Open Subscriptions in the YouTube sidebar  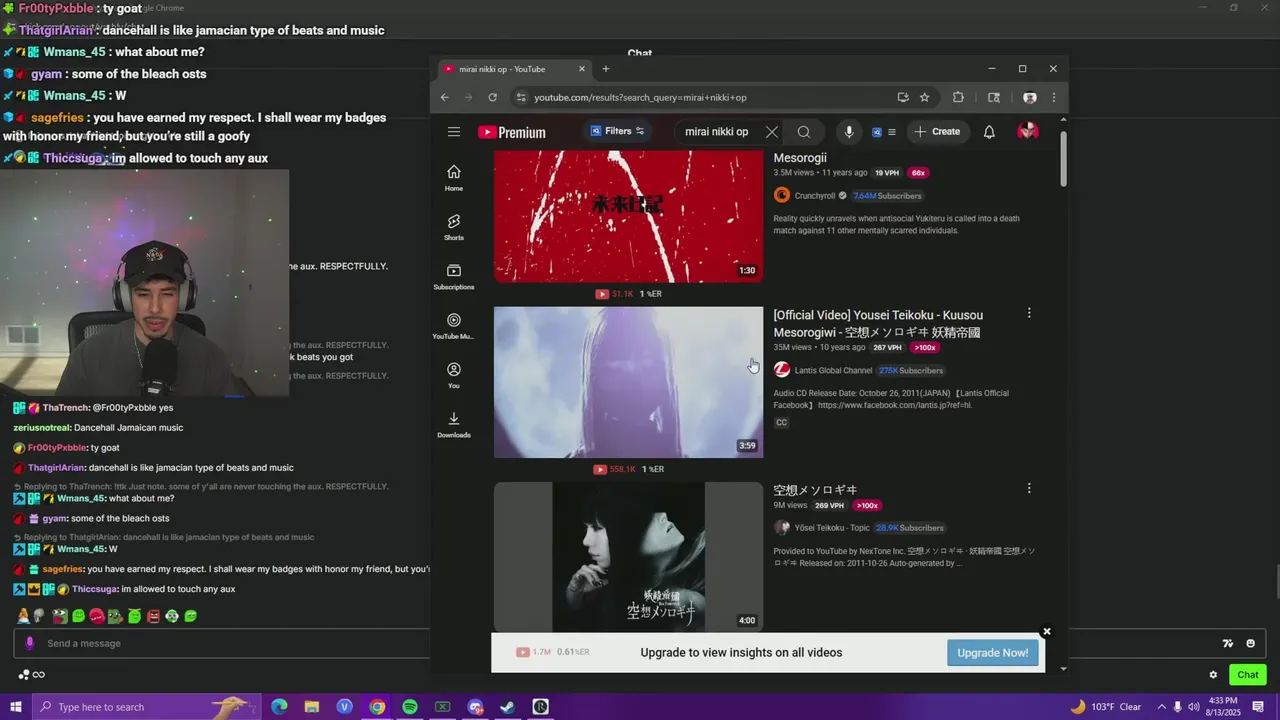click(x=454, y=276)
